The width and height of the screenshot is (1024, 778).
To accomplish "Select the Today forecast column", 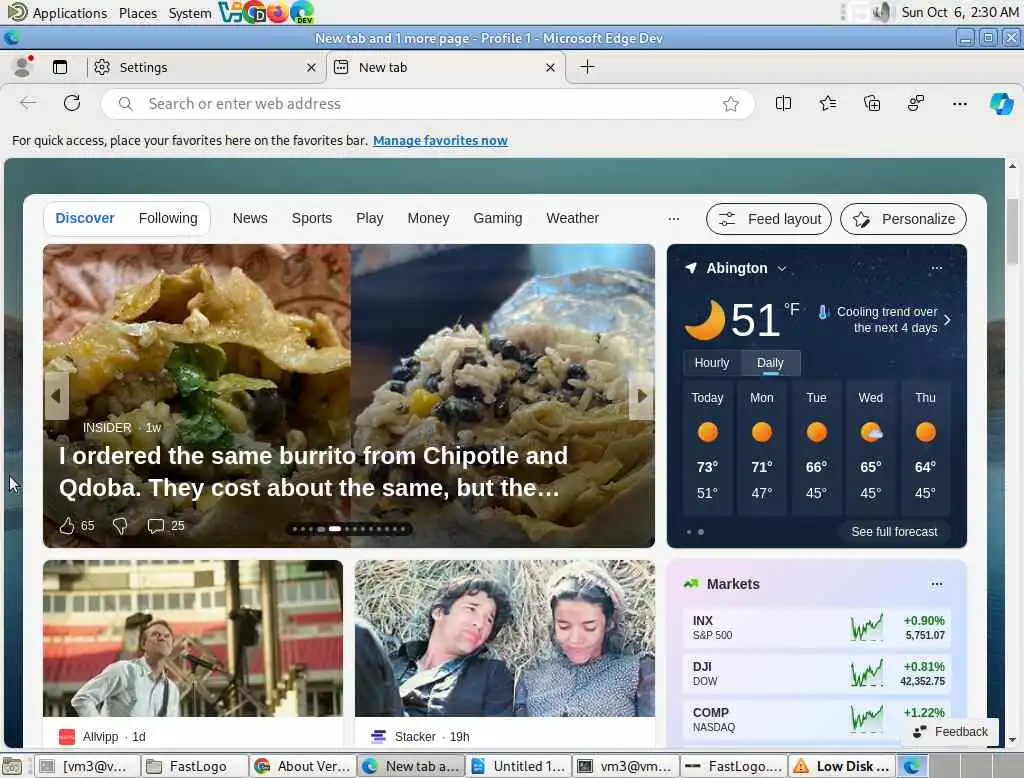I will pyautogui.click(x=707, y=447).
